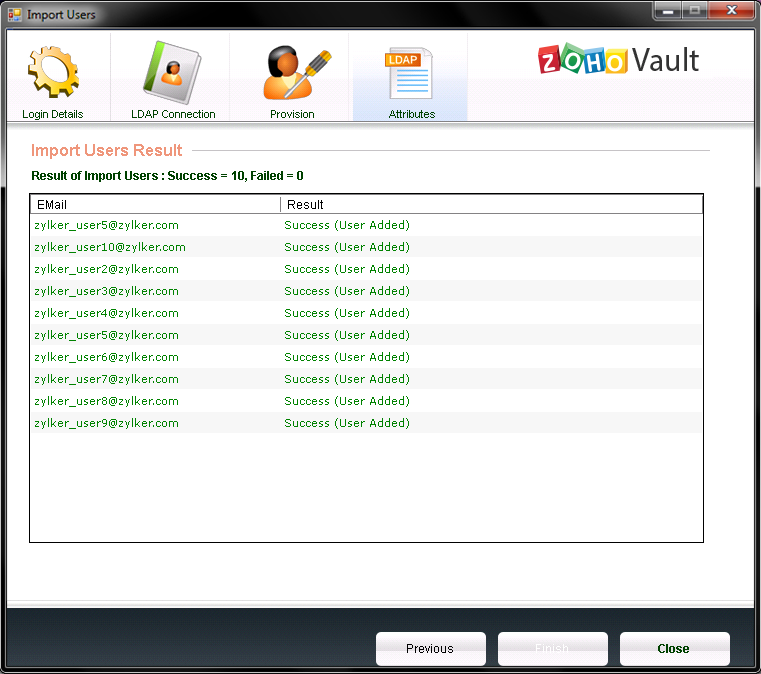This screenshot has width=761, height=674.
Task: Select the zylker_user9@zylker.com row
Action: point(106,423)
